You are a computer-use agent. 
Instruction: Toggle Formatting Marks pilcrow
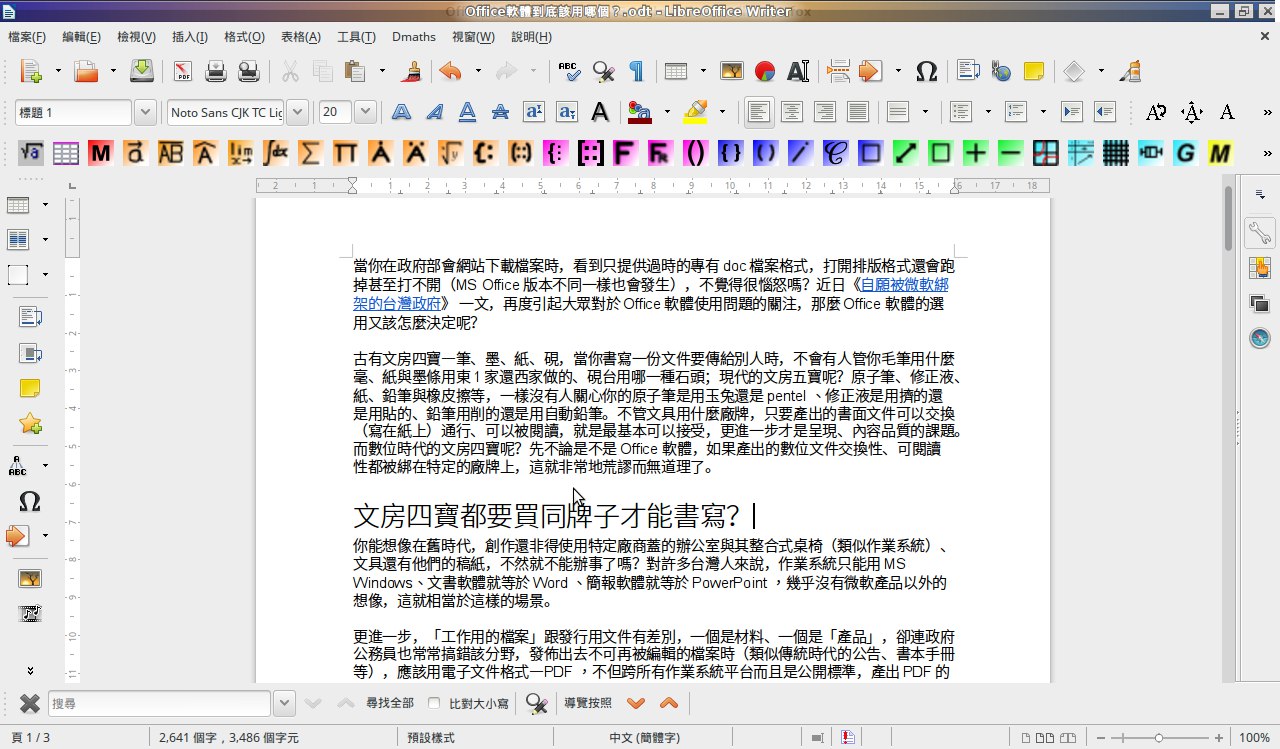coord(635,71)
